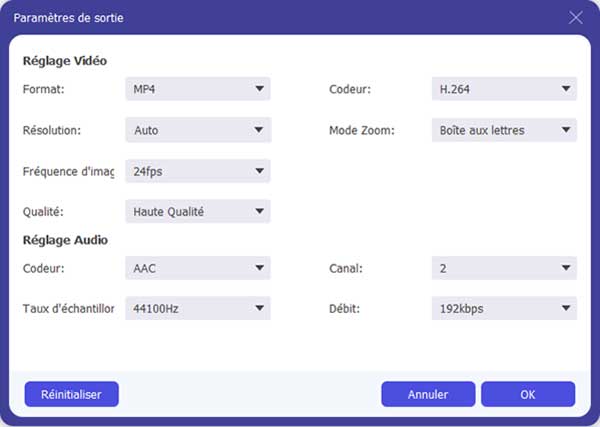Viewport: 600px width, 427px height.
Task: Expand the video Codeur dropdown set to H.264
Action: tap(504, 89)
